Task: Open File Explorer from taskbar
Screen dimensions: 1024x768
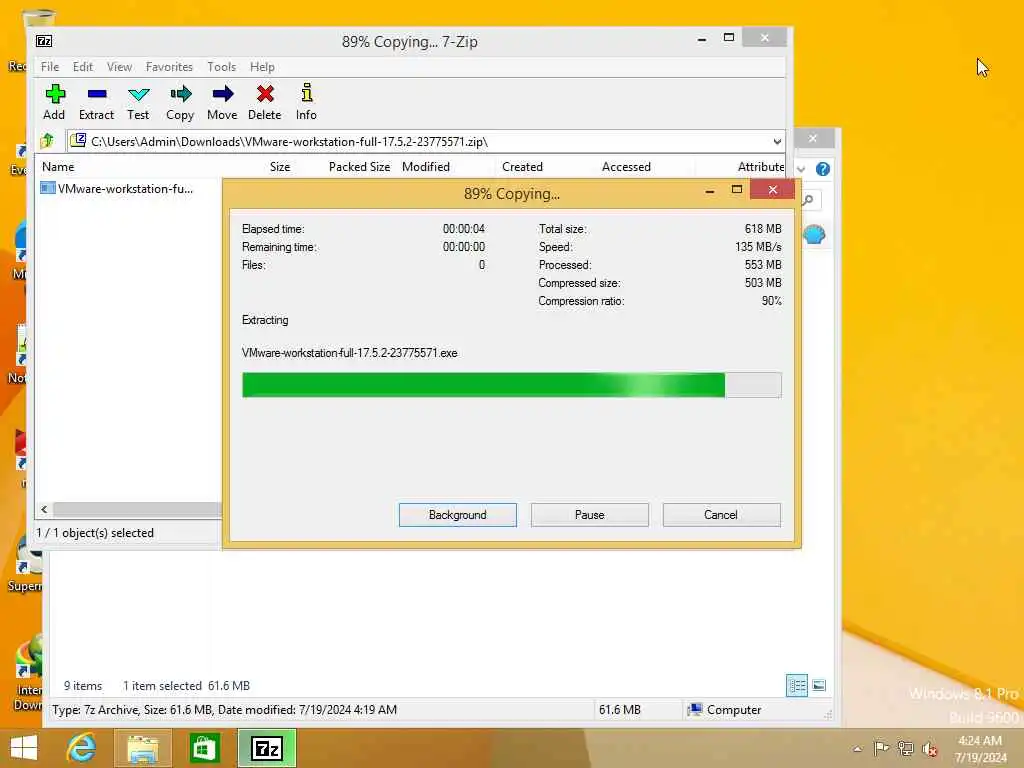Action: (x=142, y=748)
